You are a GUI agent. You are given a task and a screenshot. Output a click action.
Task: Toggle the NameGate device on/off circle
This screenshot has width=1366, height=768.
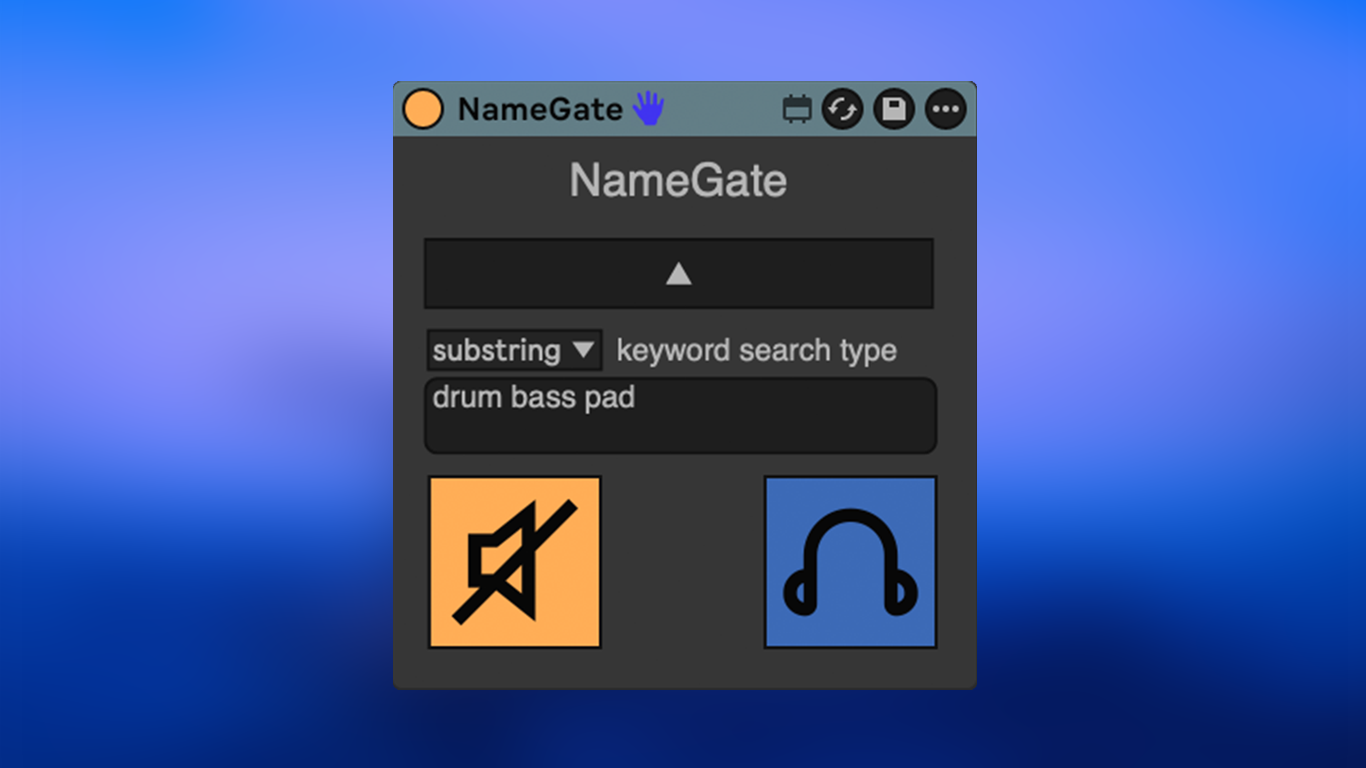[x=423, y=109]
